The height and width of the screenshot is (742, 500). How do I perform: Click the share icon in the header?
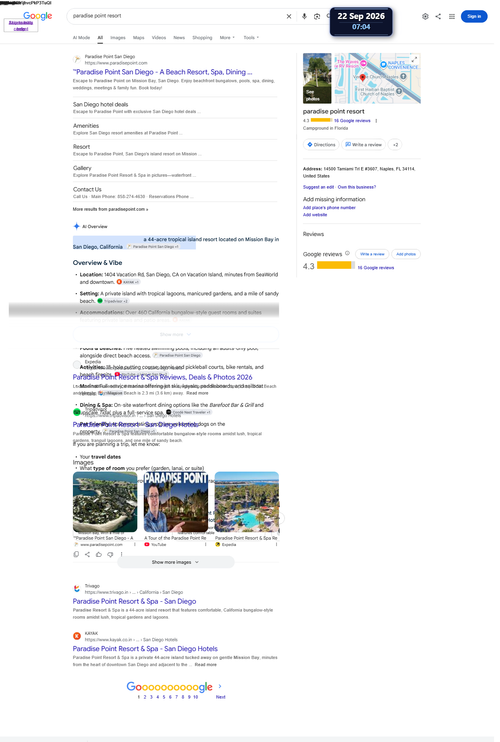[438, 16]
